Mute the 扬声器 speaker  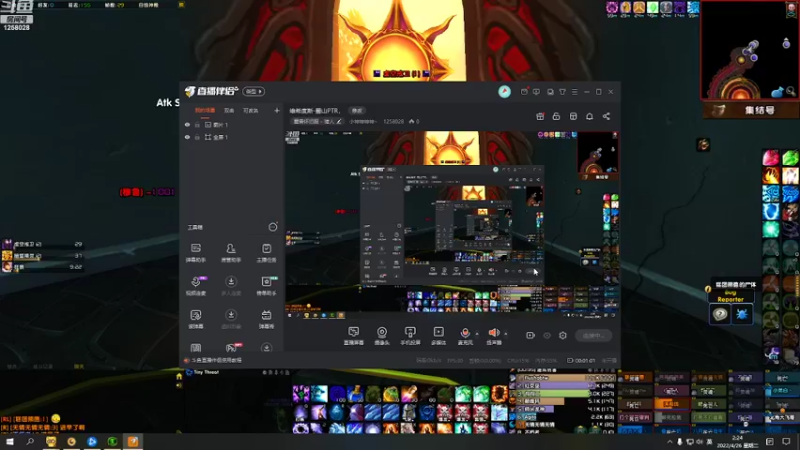(494, 336)
